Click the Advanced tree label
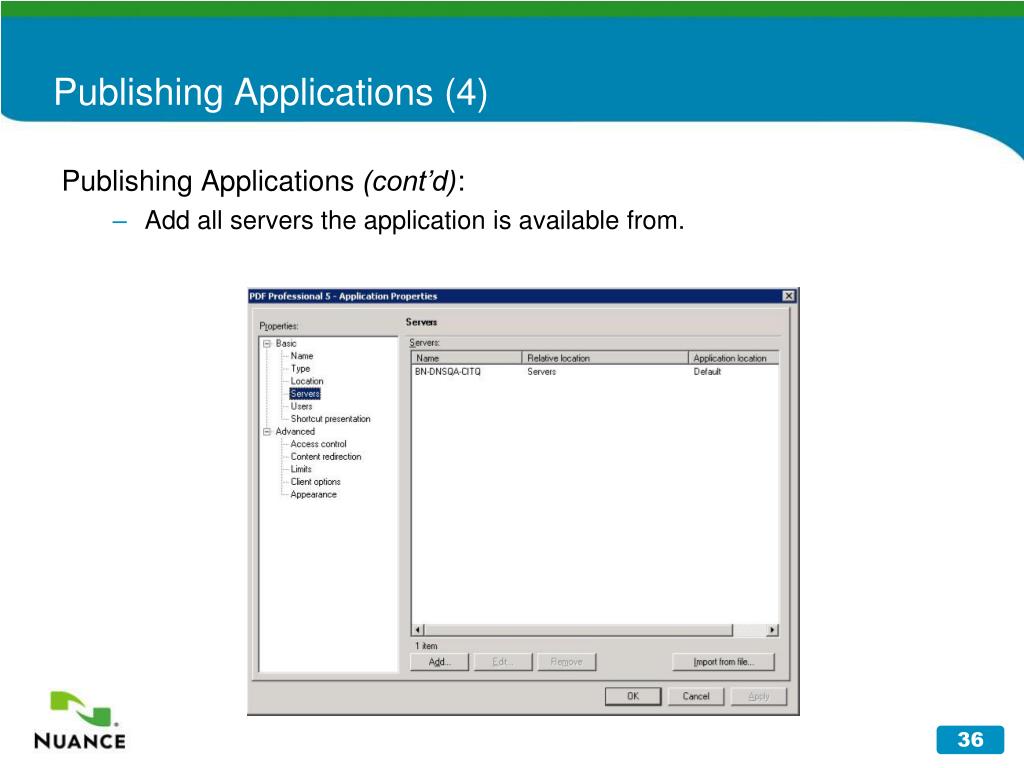Image resolution: width=1024 pixels, height=768 pixels. click(x=295, y=432)
